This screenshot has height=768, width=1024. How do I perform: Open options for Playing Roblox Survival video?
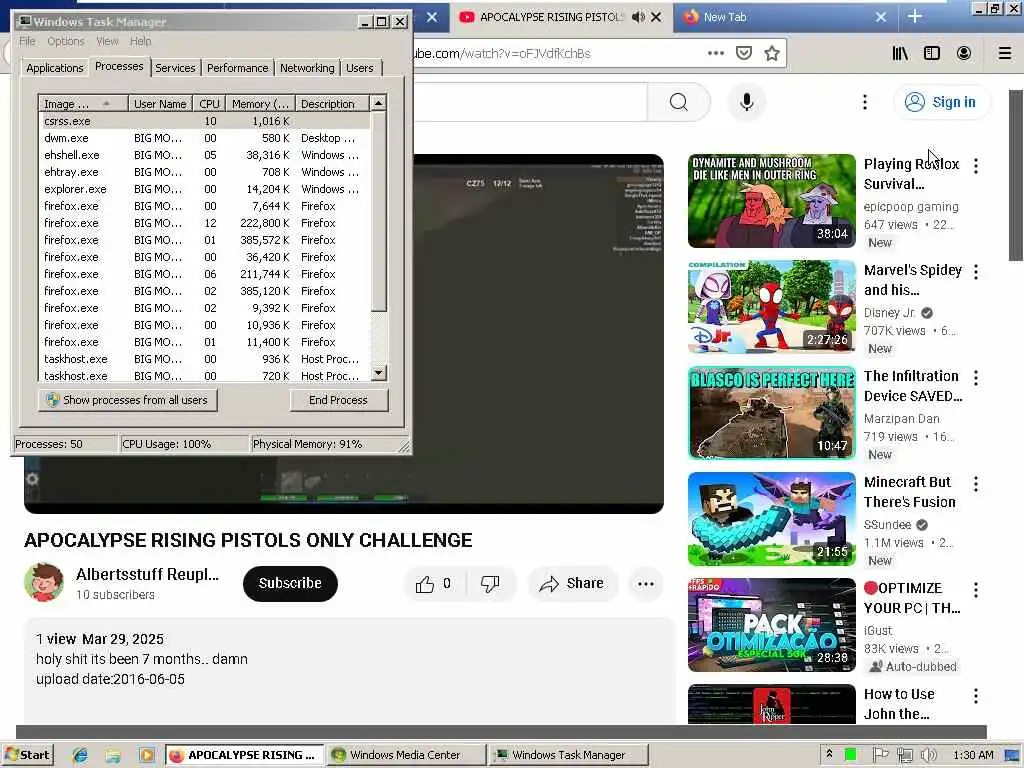976,166
